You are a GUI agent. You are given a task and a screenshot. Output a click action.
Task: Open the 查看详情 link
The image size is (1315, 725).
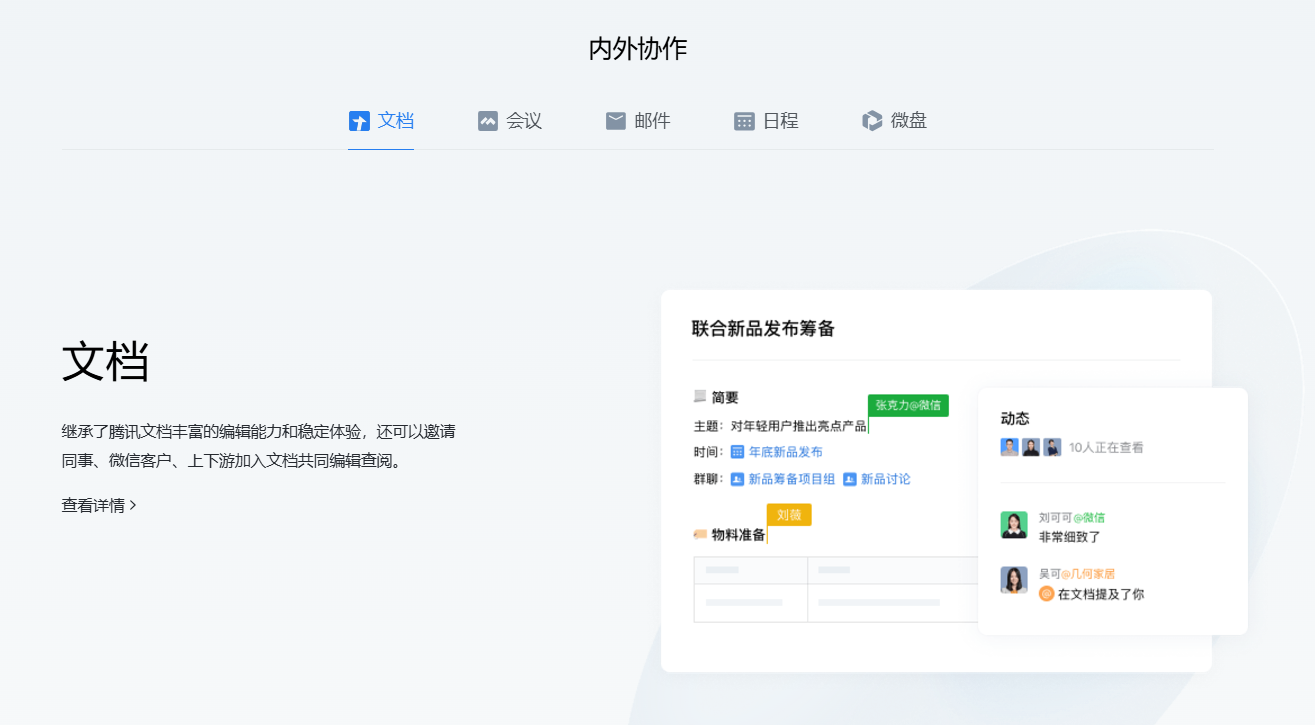click(99, 505)
